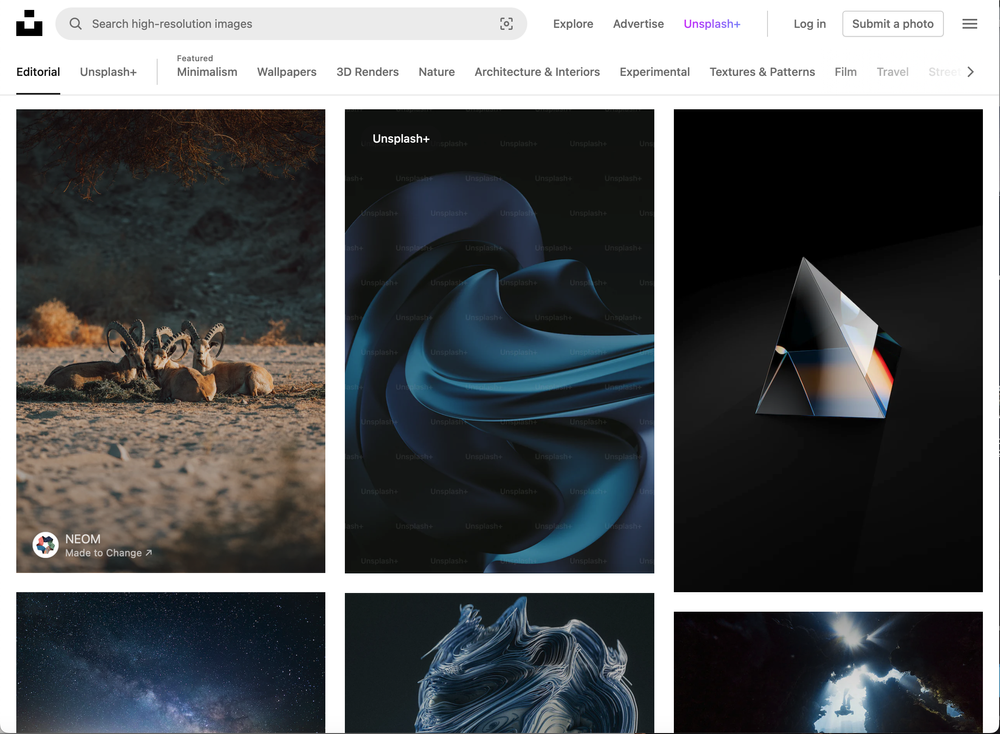Select the Minimalism featured tab

click(x=207, y=72)
